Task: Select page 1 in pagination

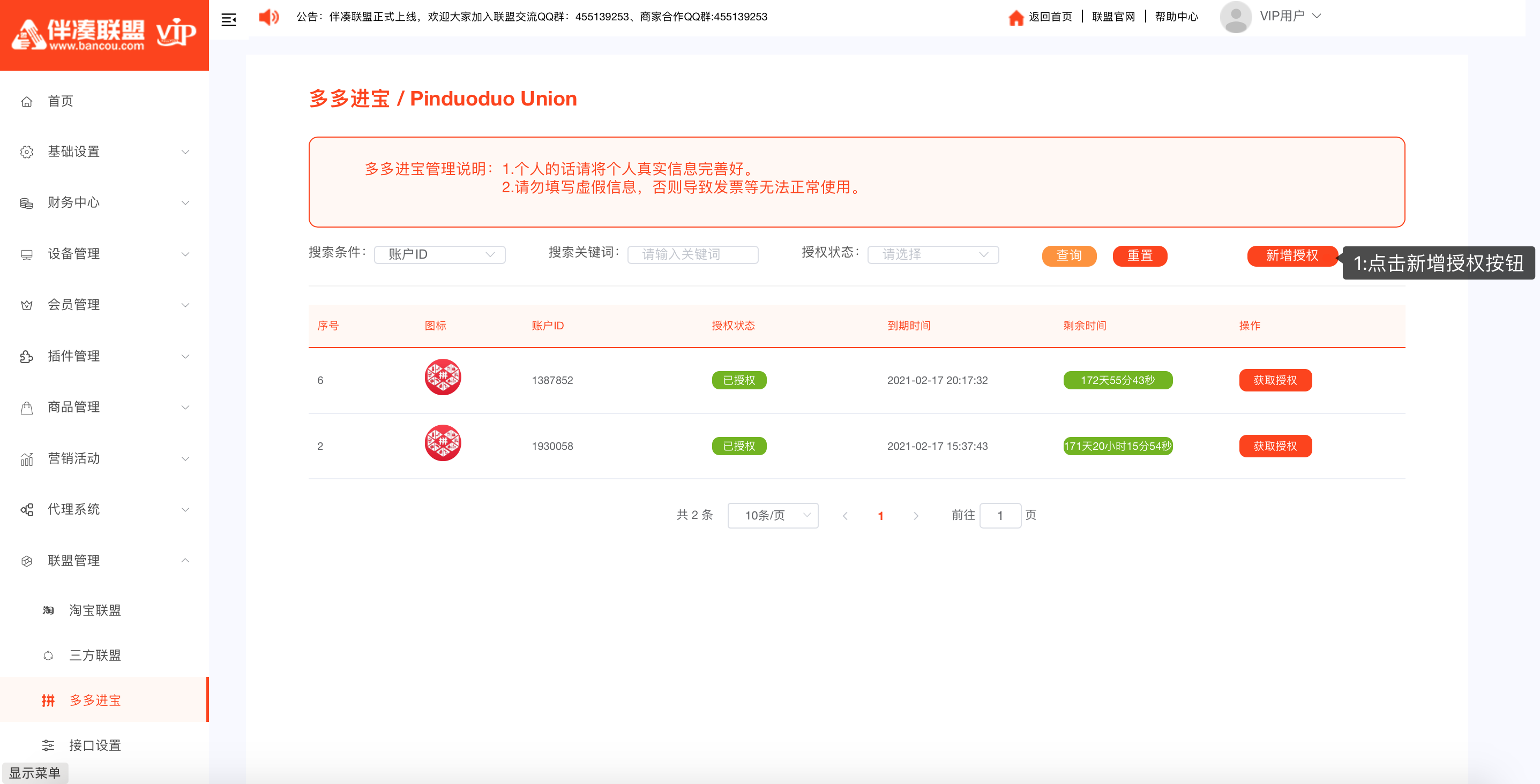Action: [x=880, y=516]
